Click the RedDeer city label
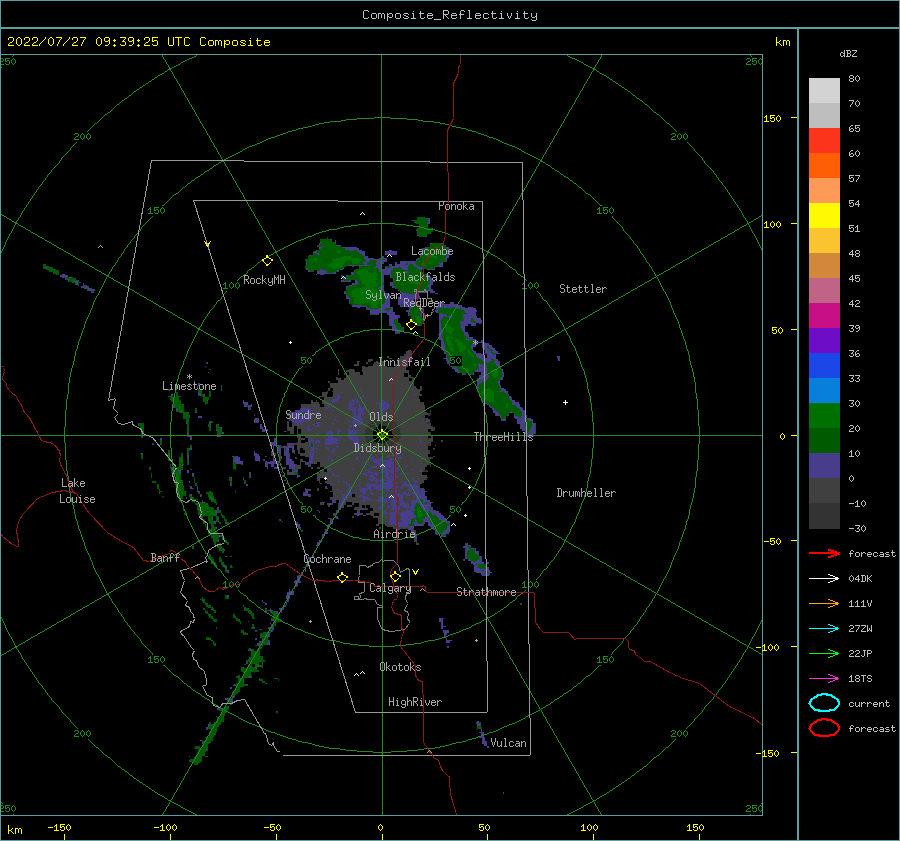900x841 pixels. point(424,303)
